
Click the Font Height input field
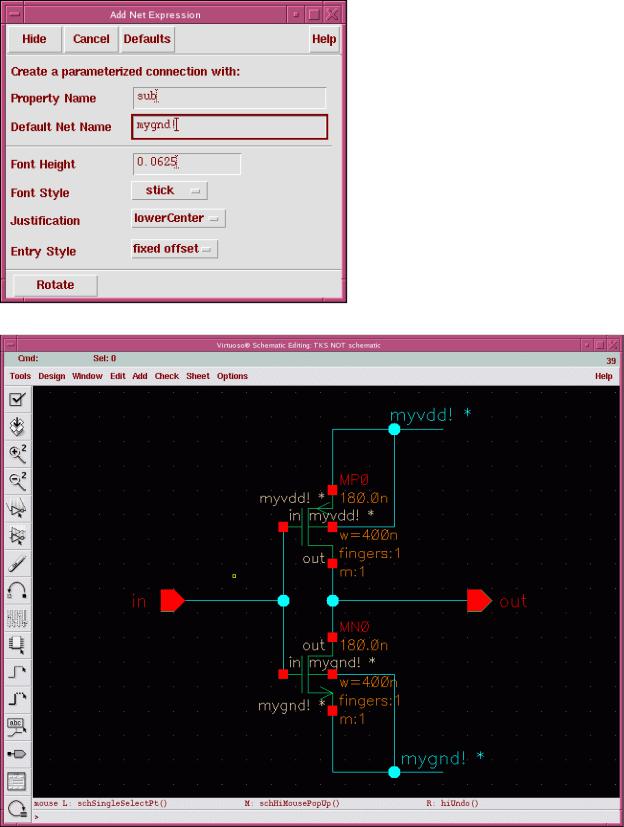[x=187, y=164]
